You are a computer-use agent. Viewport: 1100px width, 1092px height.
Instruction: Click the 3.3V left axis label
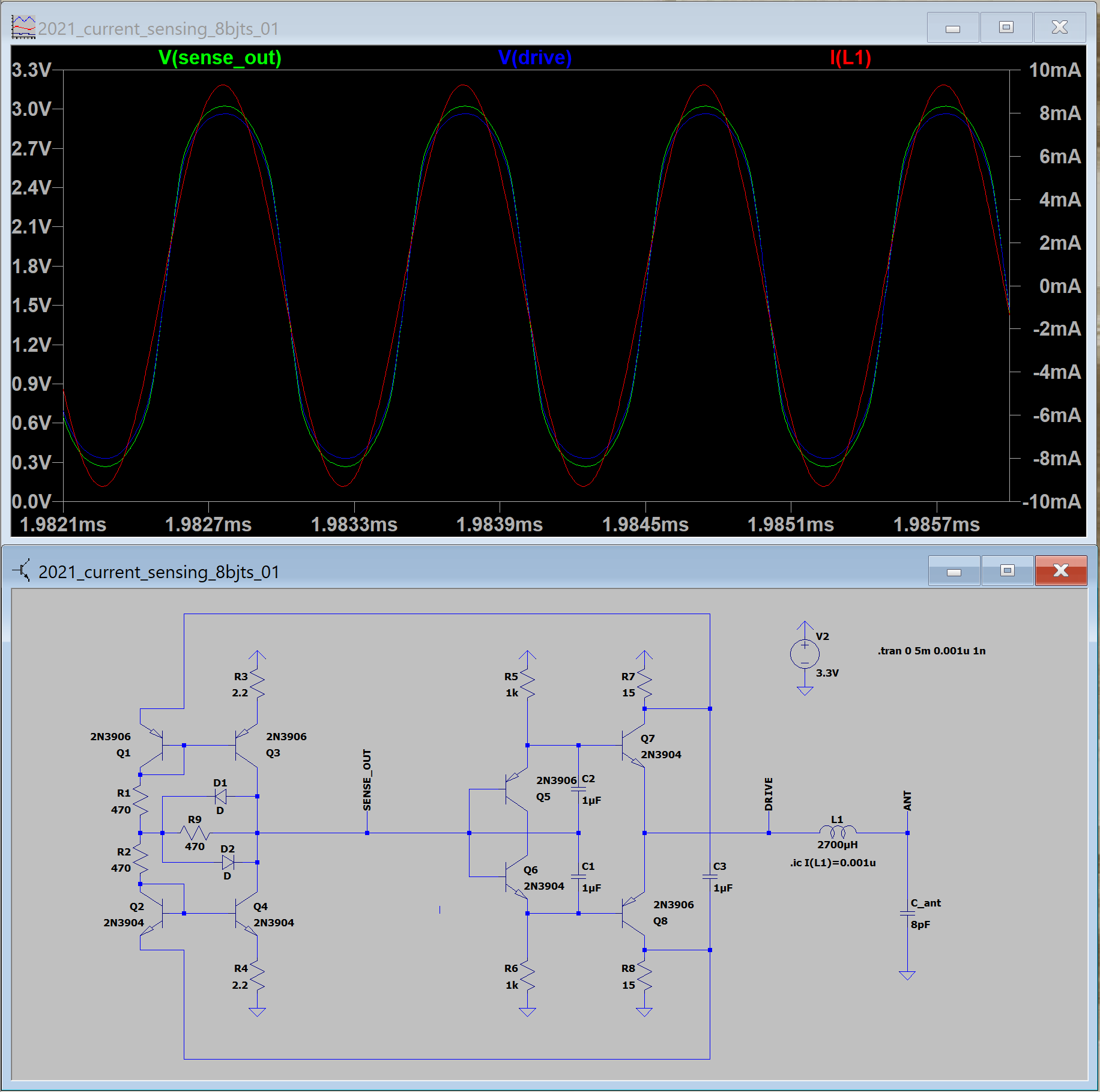(31, 70)
